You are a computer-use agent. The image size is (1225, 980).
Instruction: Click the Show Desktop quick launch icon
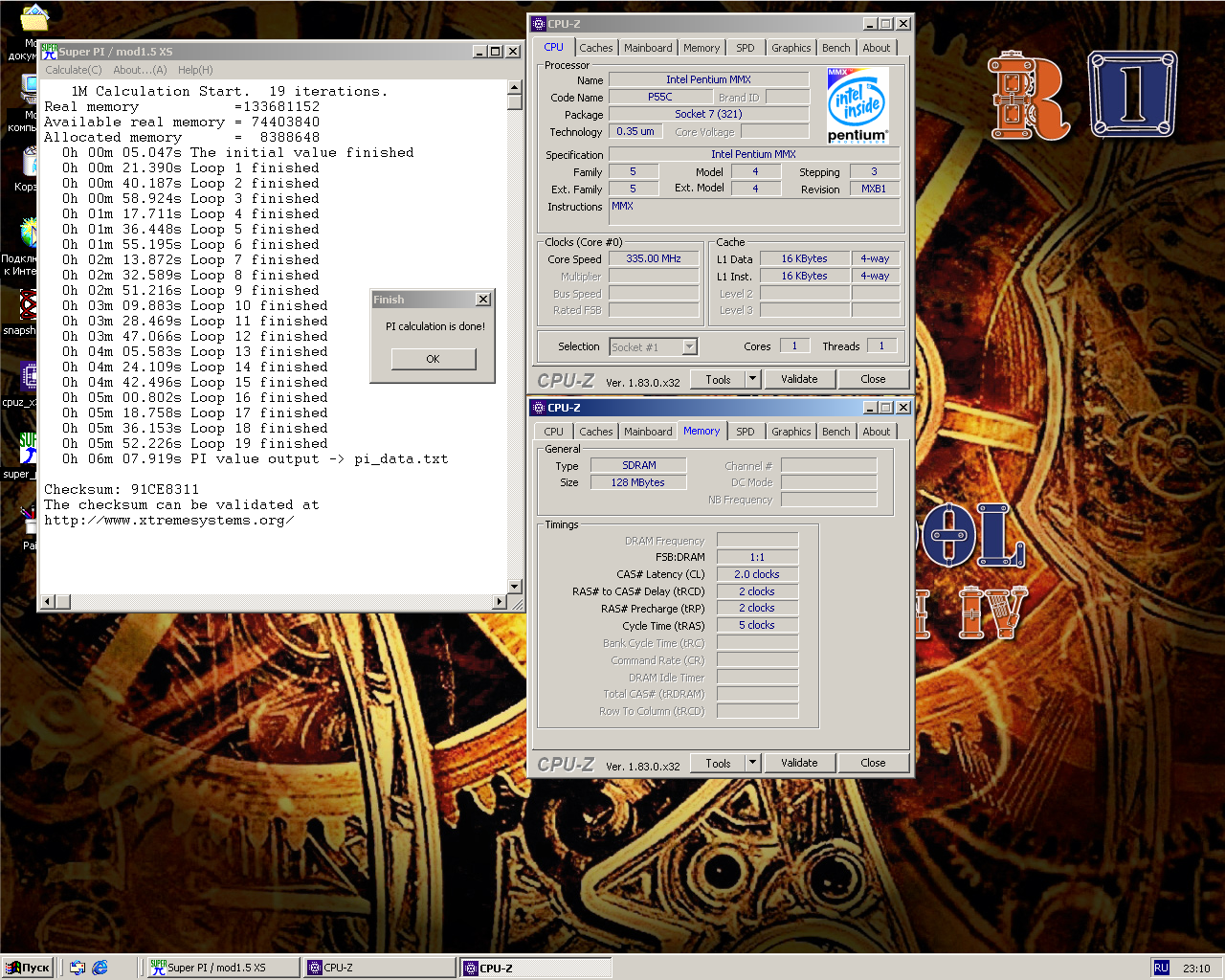(x=78, y=968)
